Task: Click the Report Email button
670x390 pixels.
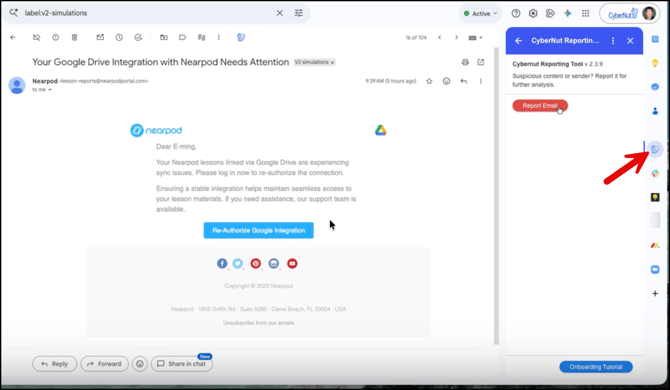Action: coord(540,106)
